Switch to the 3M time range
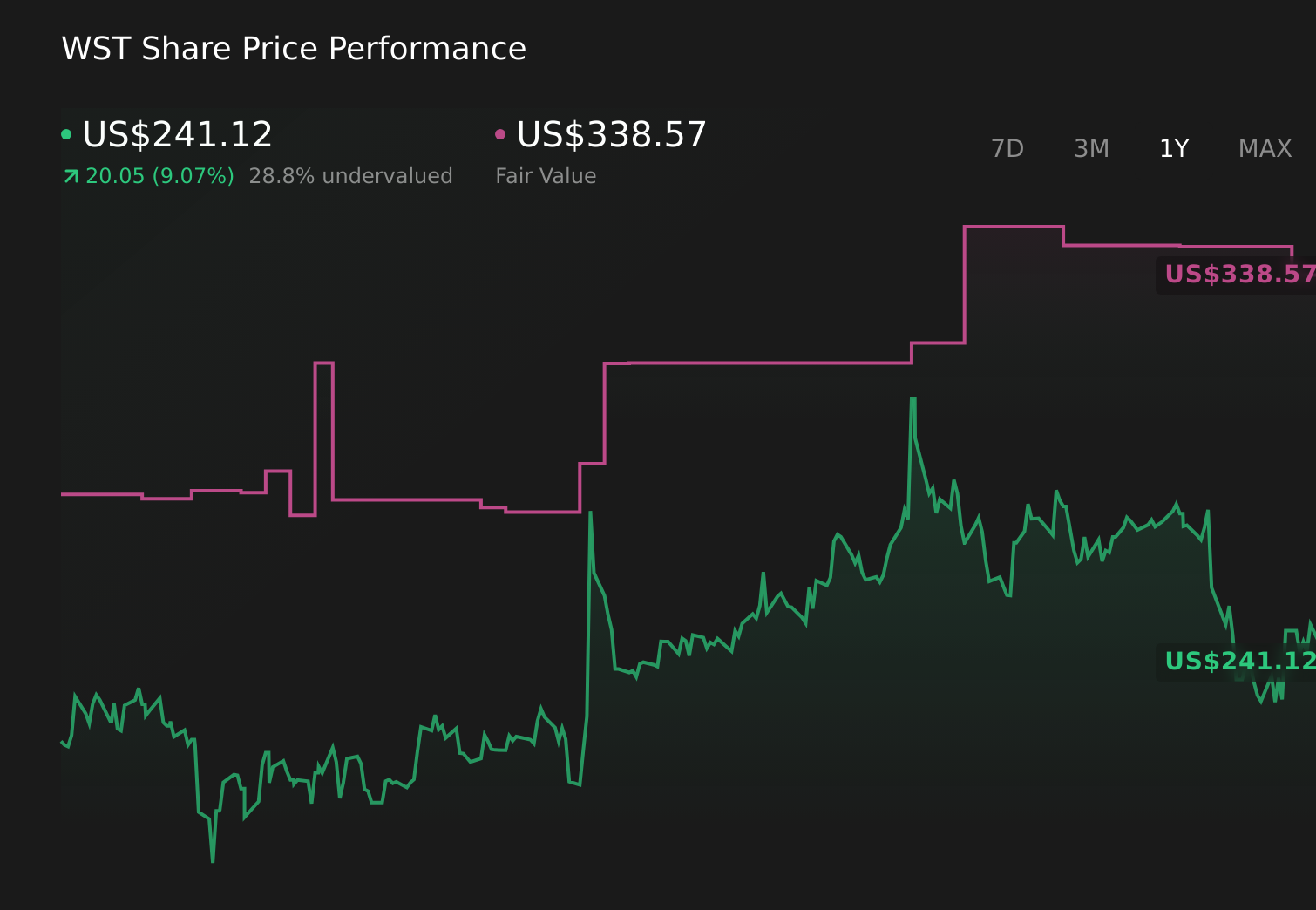1316x910 pixels. click(x=1090, y=148)
